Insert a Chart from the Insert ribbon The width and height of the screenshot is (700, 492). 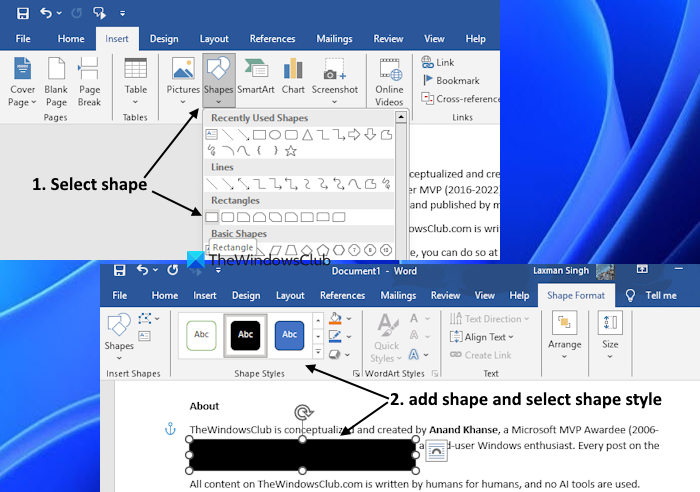click(293, 77)
